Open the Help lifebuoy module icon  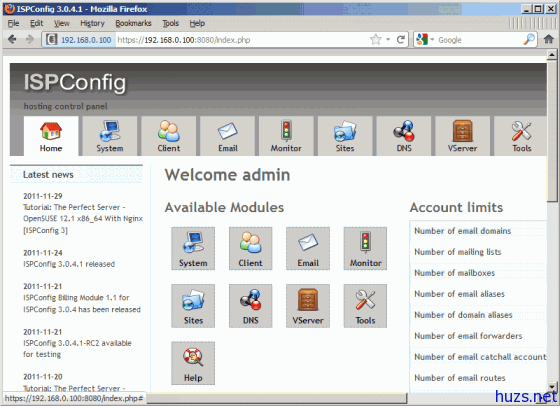193,363
